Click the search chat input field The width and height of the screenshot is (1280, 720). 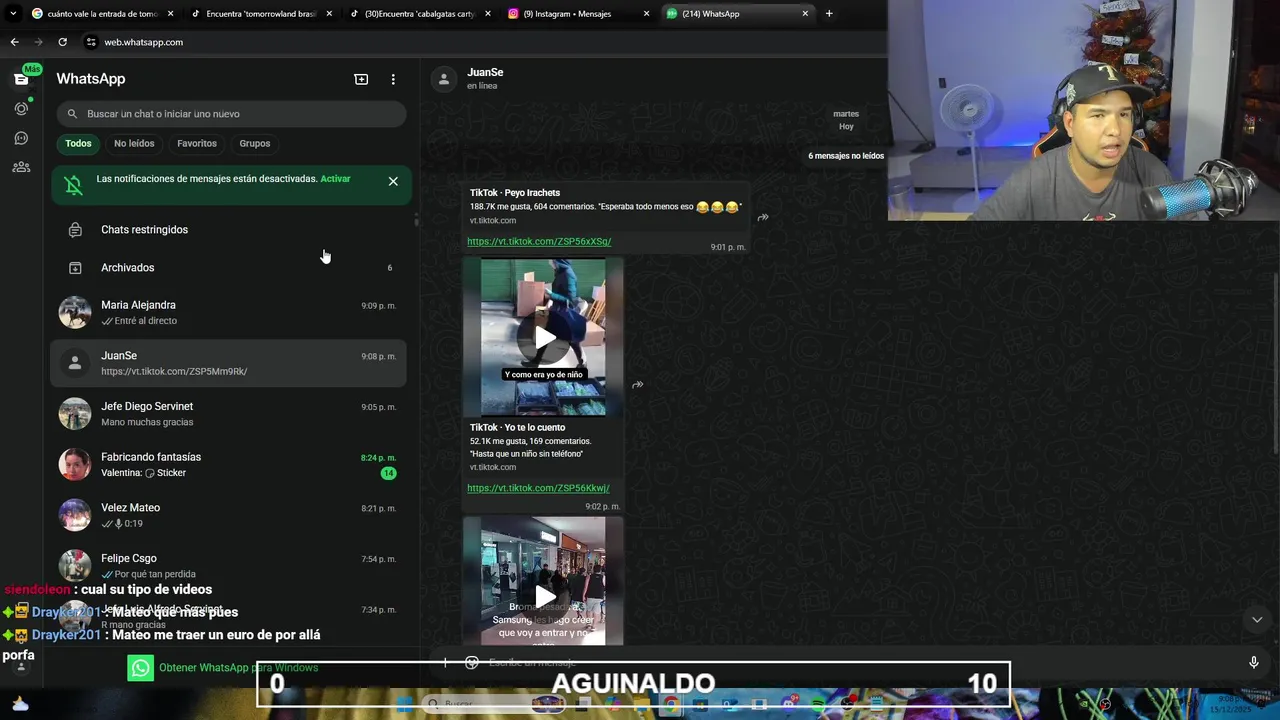(231, 114)
